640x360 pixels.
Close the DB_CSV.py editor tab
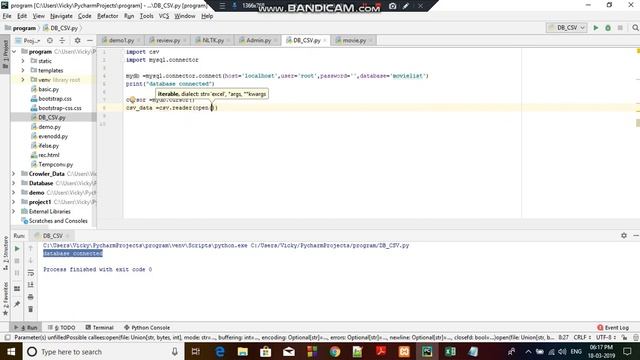325,40
